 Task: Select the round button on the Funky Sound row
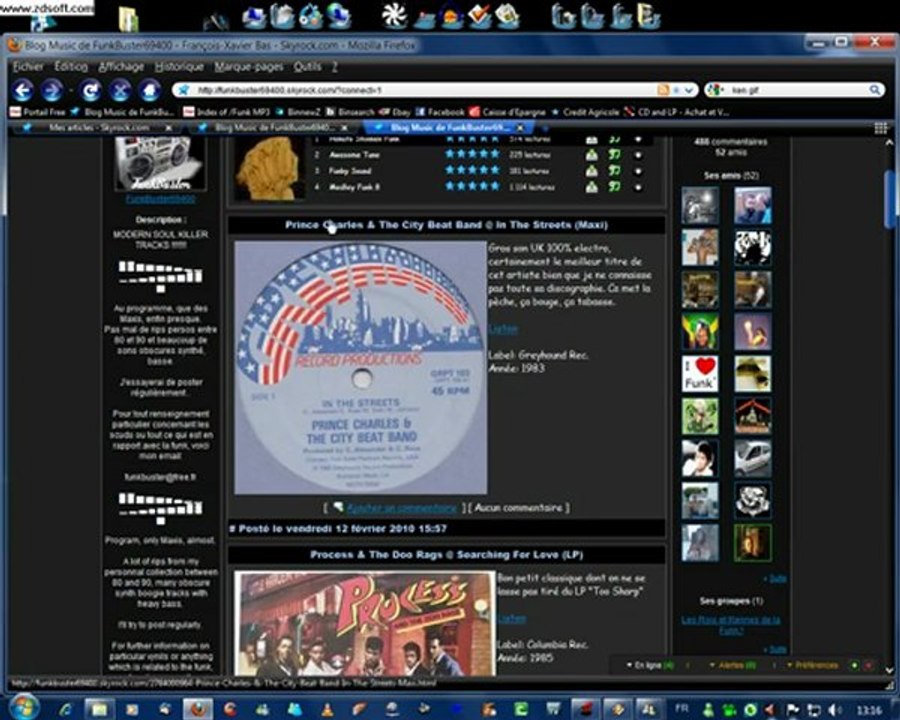click(638, 171)
